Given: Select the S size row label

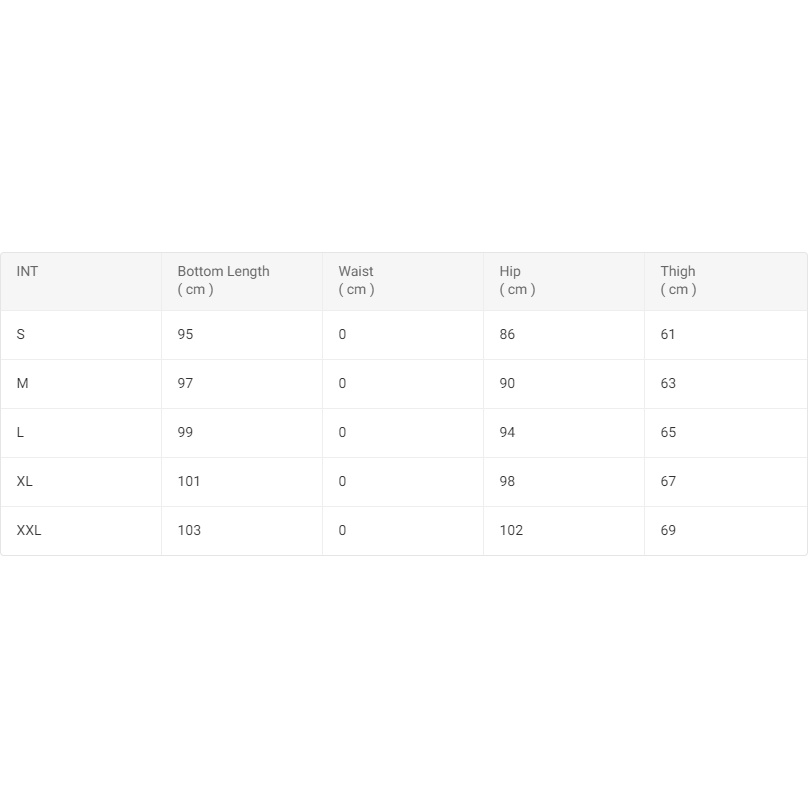Looking at the screenshot, I should (21, 335).
